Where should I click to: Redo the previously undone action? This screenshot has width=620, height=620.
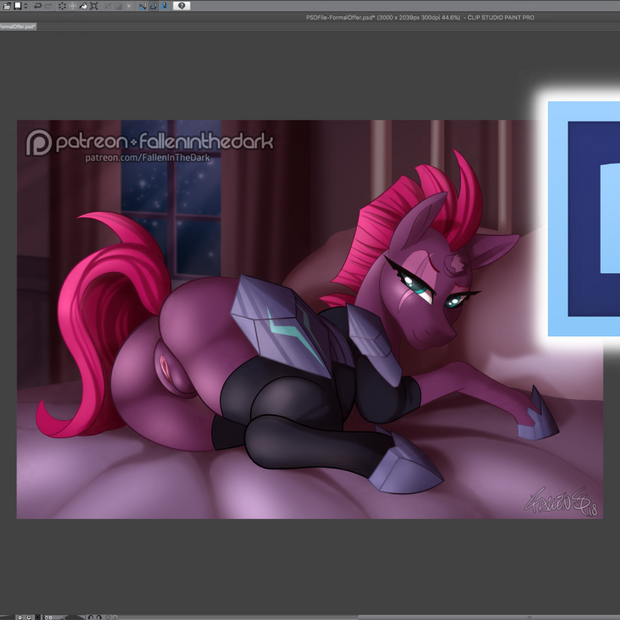pyautogui.click(x=49, y=6)
